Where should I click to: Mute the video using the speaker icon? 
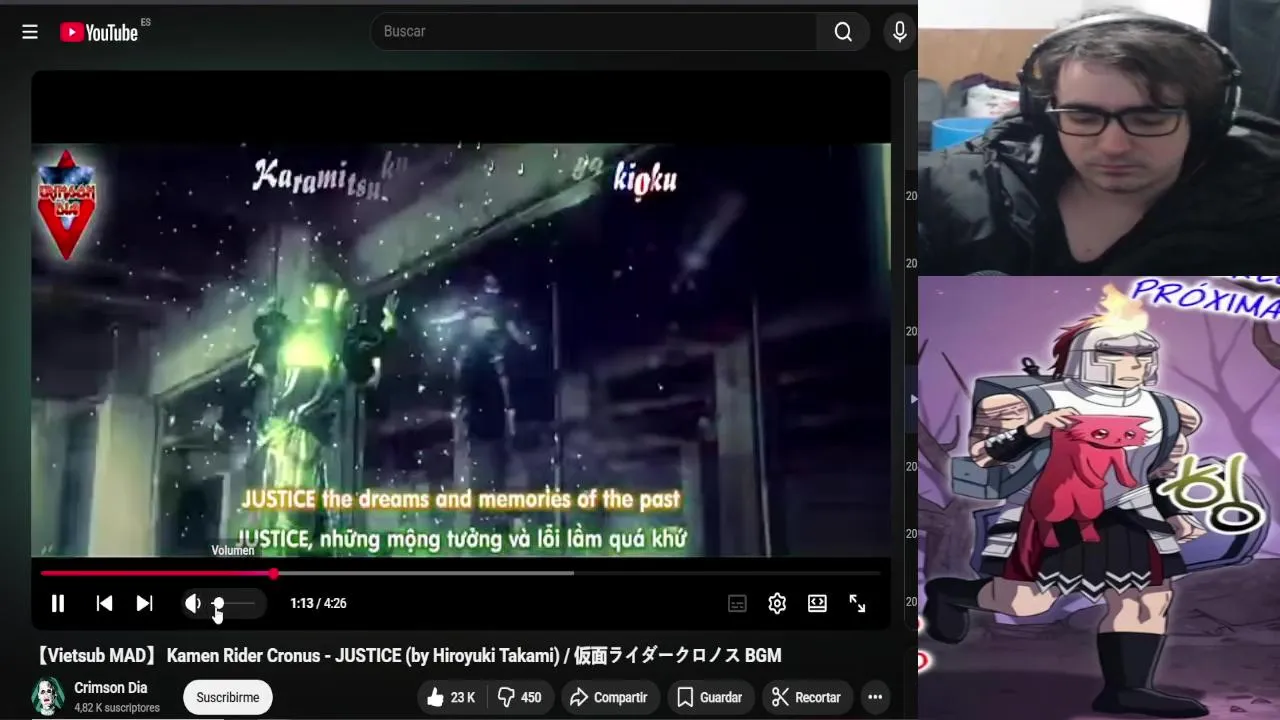(193, 603)
